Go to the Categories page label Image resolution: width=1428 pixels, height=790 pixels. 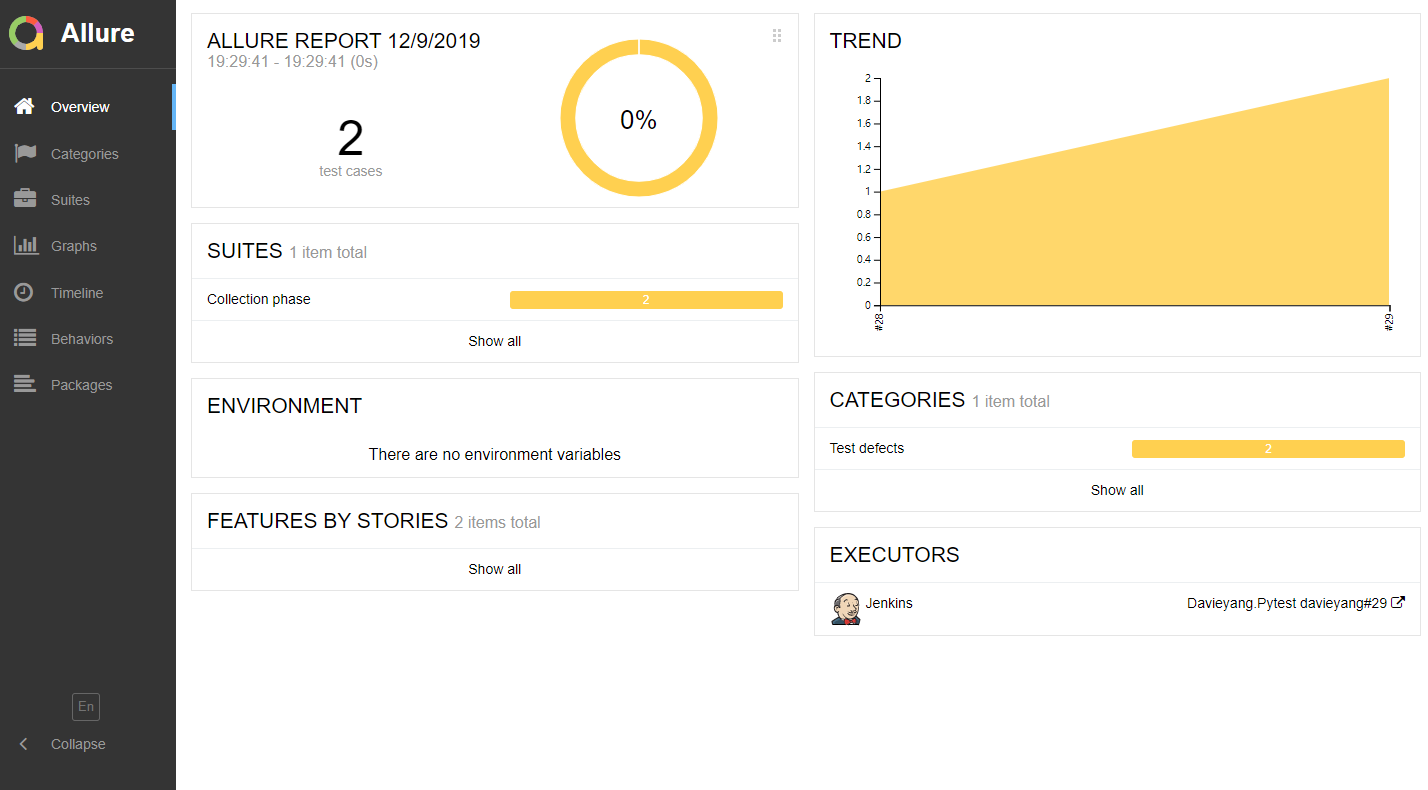coord(85,154)
